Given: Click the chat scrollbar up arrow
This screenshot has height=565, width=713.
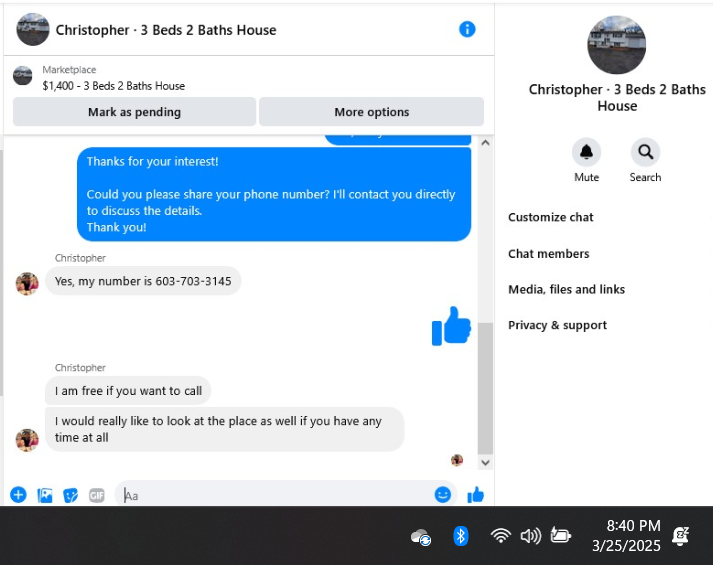Looking at the screenshot, I should (485, 143).
